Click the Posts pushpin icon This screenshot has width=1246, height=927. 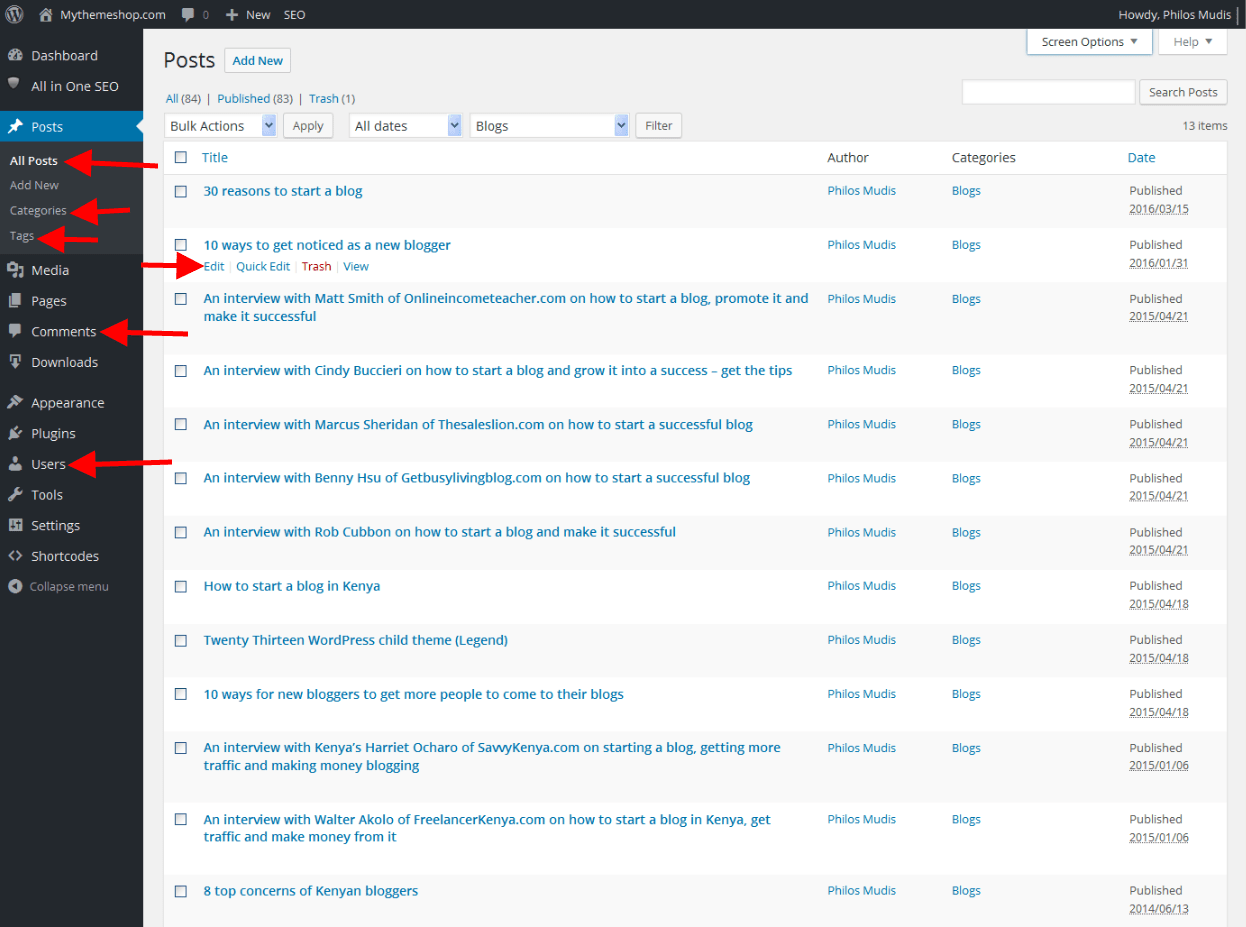[x=15, y=127]
